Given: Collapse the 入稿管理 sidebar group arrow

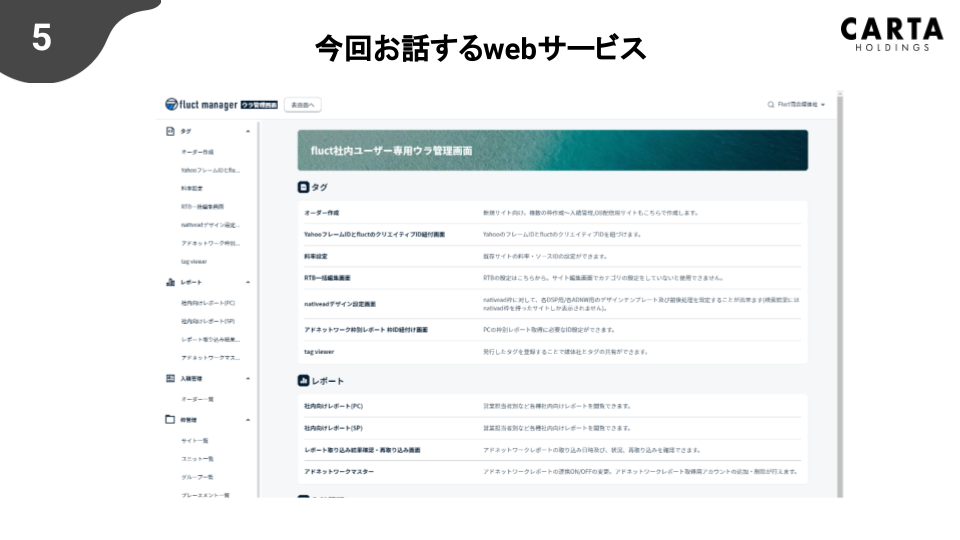Looking at the screenshot, I should pos(248,378).
